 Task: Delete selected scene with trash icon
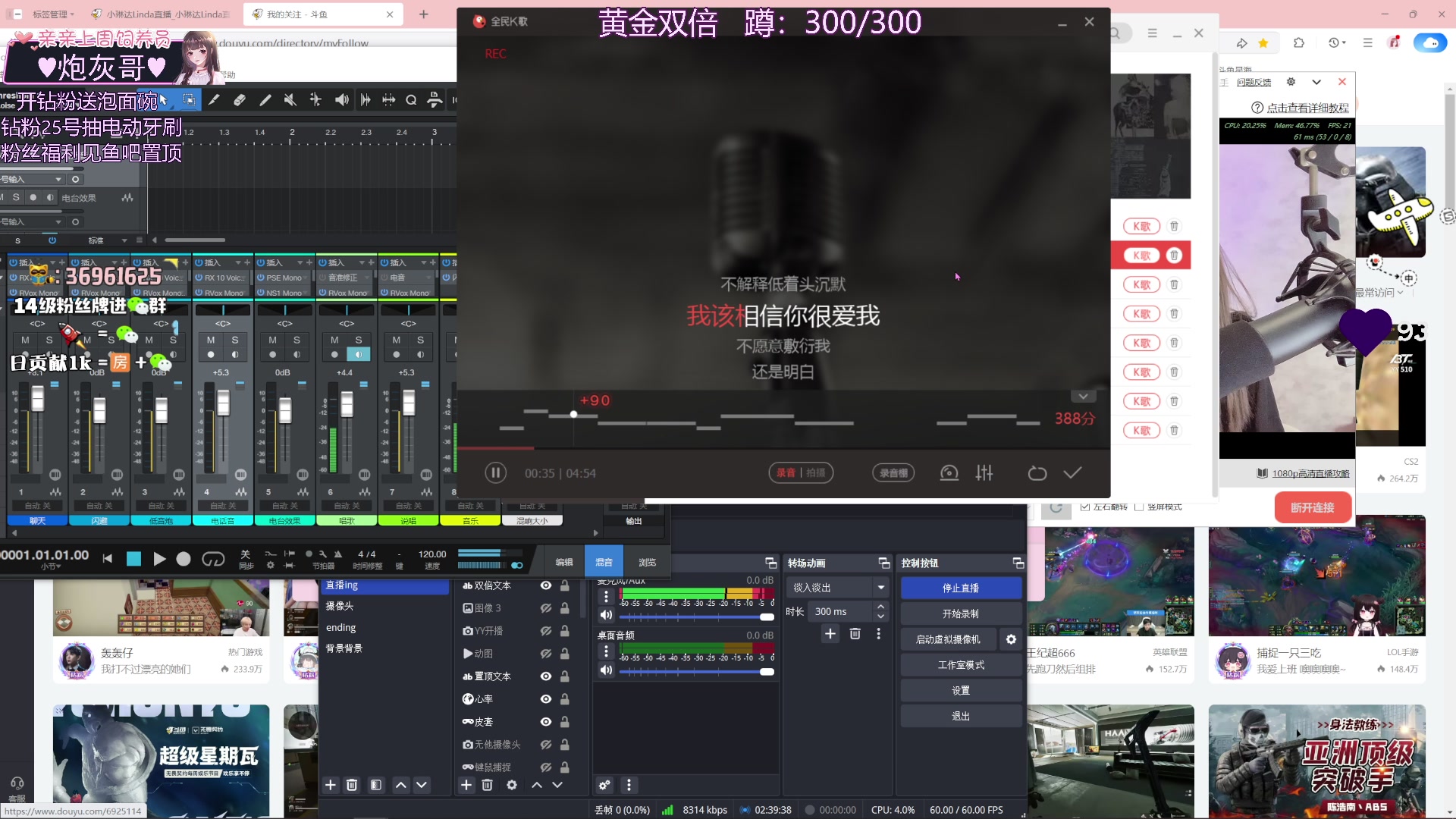click(352, 785)
